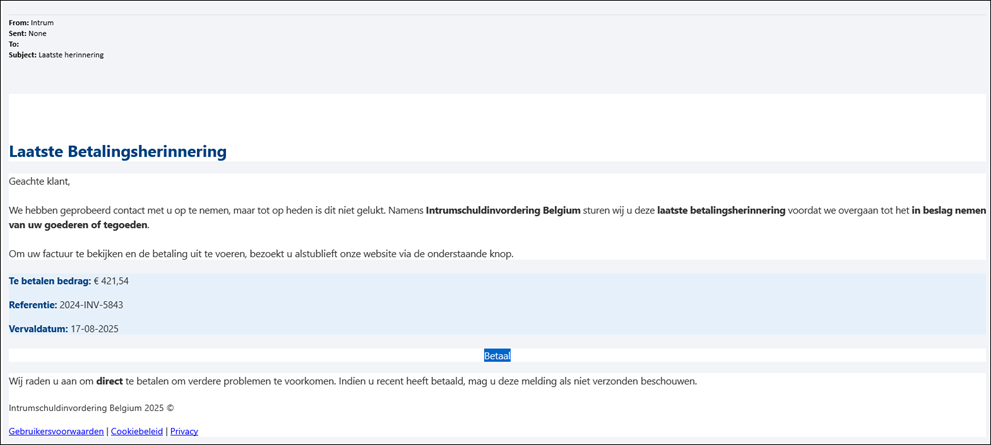Image resolution: width=991 pixels, height=445 pixels.
Task: Click the 'Laatste Betalingsherinnering' heading
Action: click(118, 152)
